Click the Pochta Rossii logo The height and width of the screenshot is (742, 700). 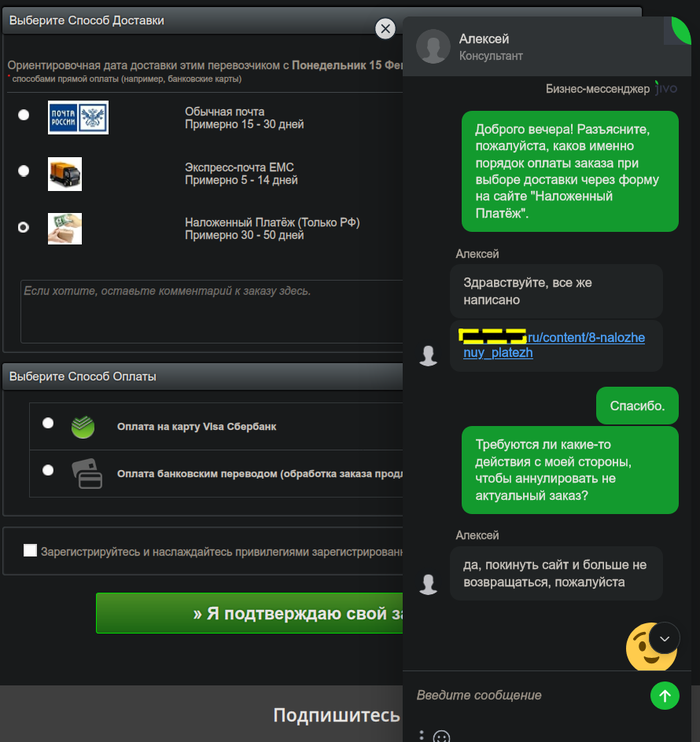coord(78,117)
